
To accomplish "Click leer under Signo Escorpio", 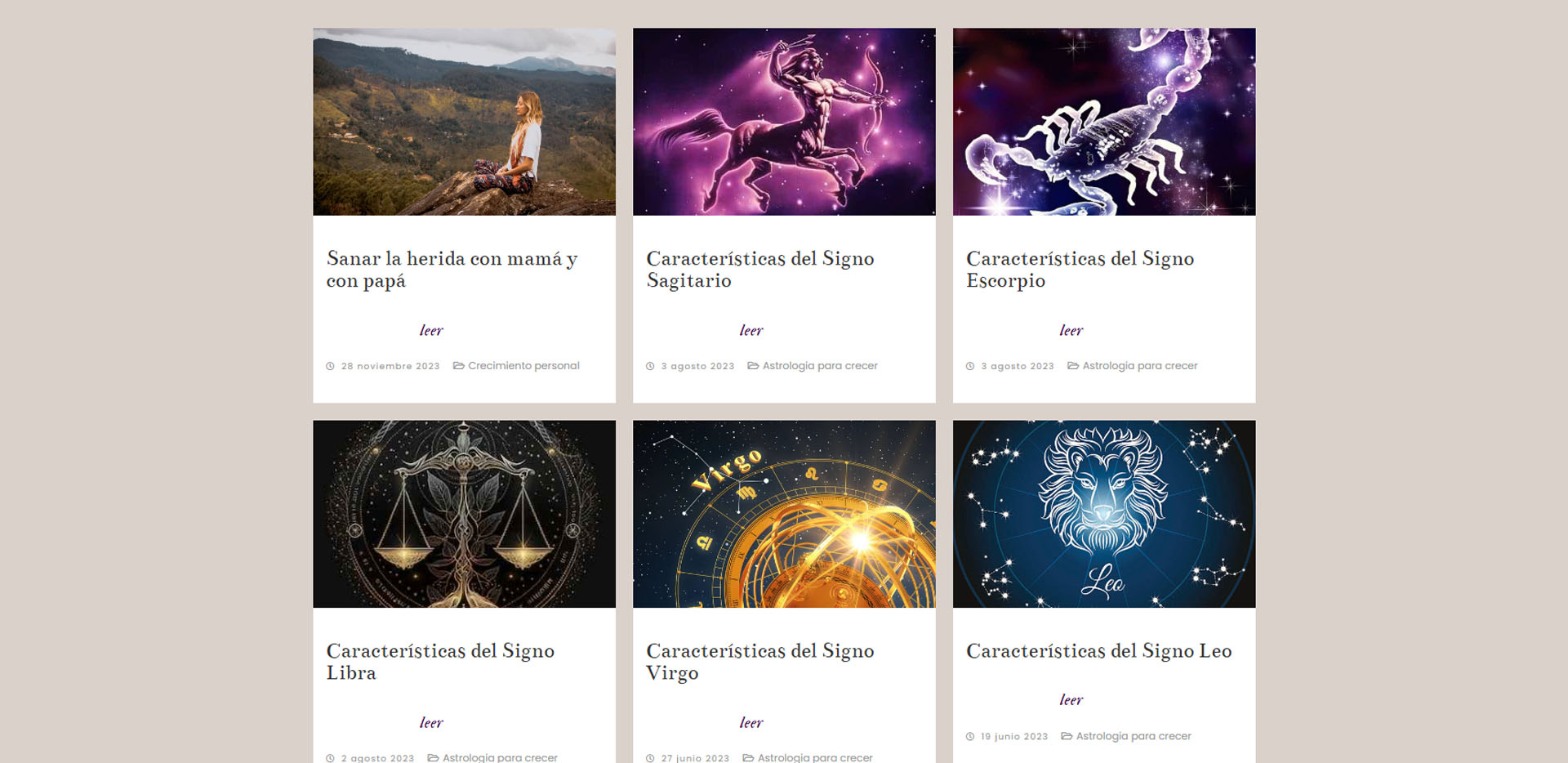I will (x=1071, y=330).
